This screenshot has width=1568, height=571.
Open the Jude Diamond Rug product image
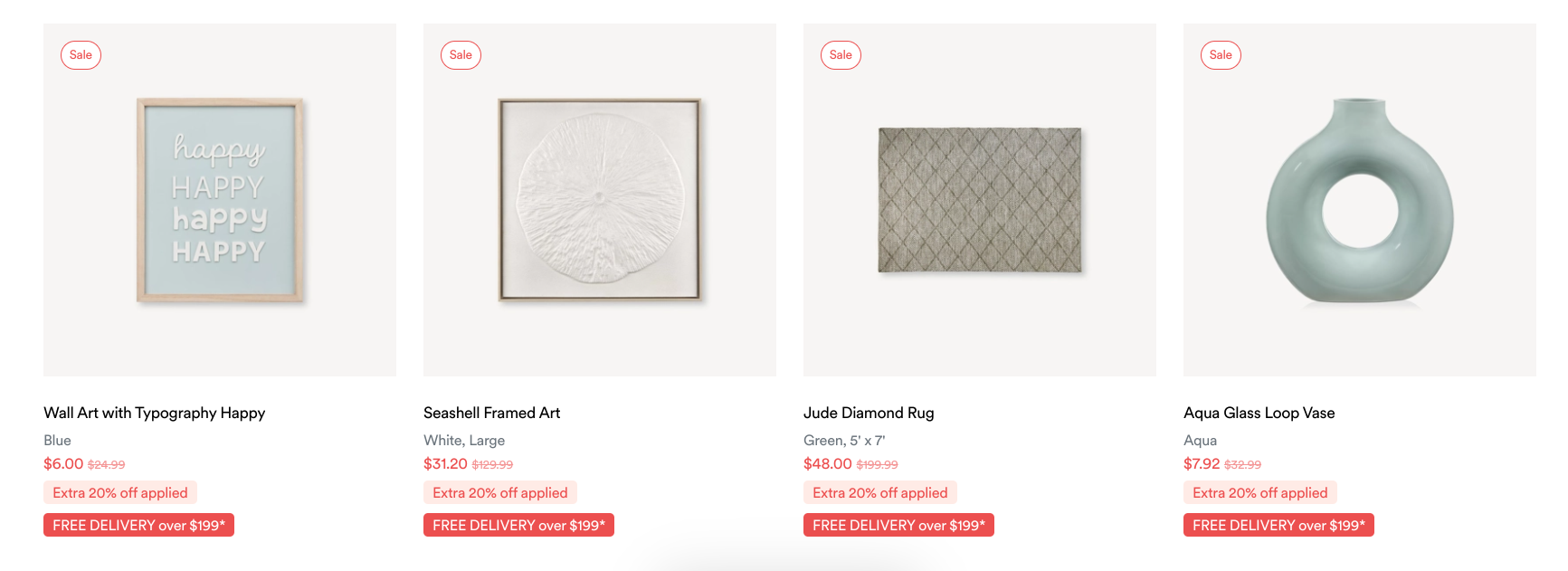pyautogui.click(x=980, y=200)
